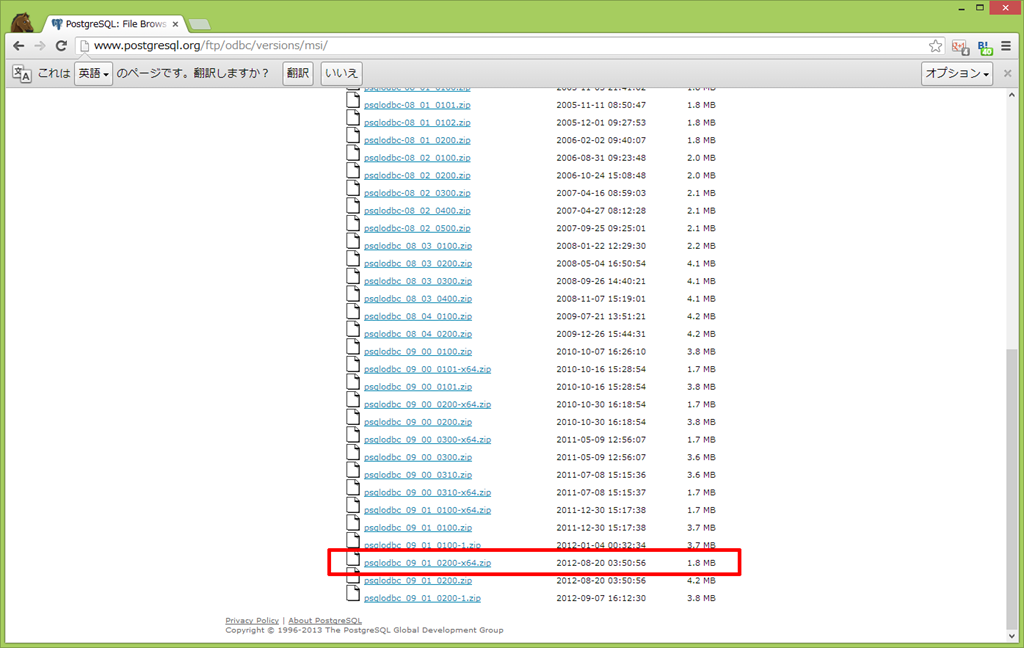
Task: Click the file icon beside psqlodbc_08_04_0200.zip
Action: (353, 329)
